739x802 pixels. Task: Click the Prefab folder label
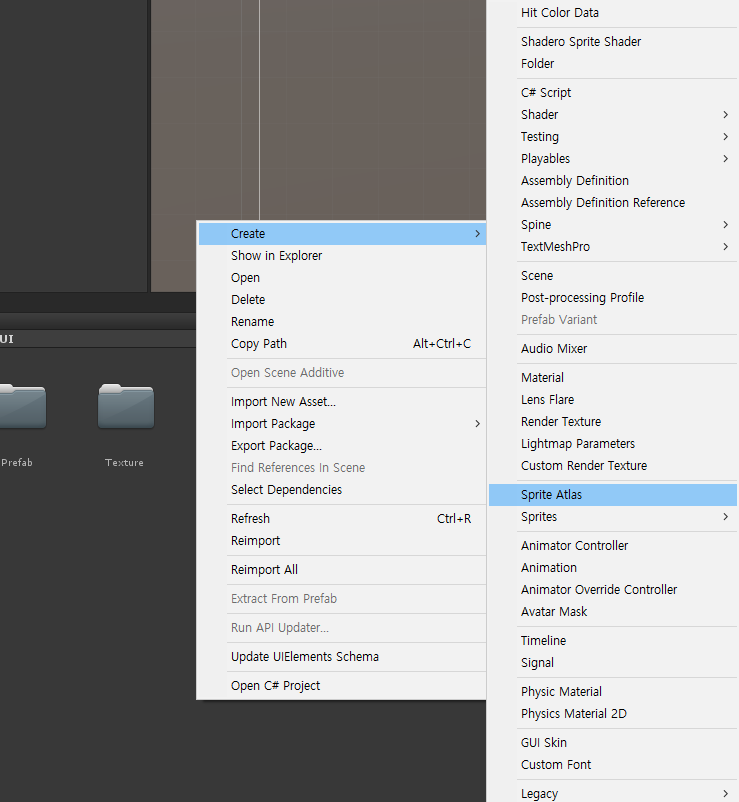[x=17, y=462]
